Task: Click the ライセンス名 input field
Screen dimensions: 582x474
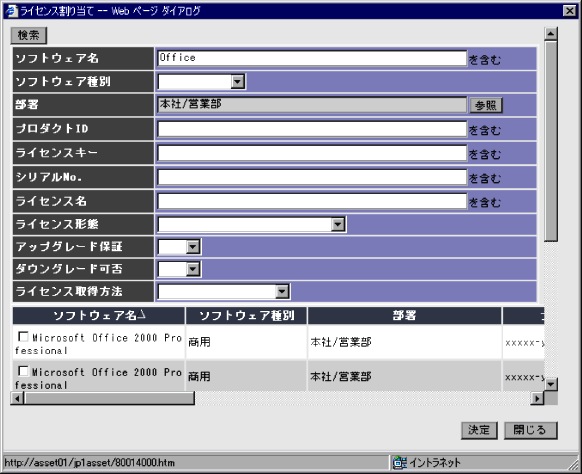Action: click(x=312, y=201)
